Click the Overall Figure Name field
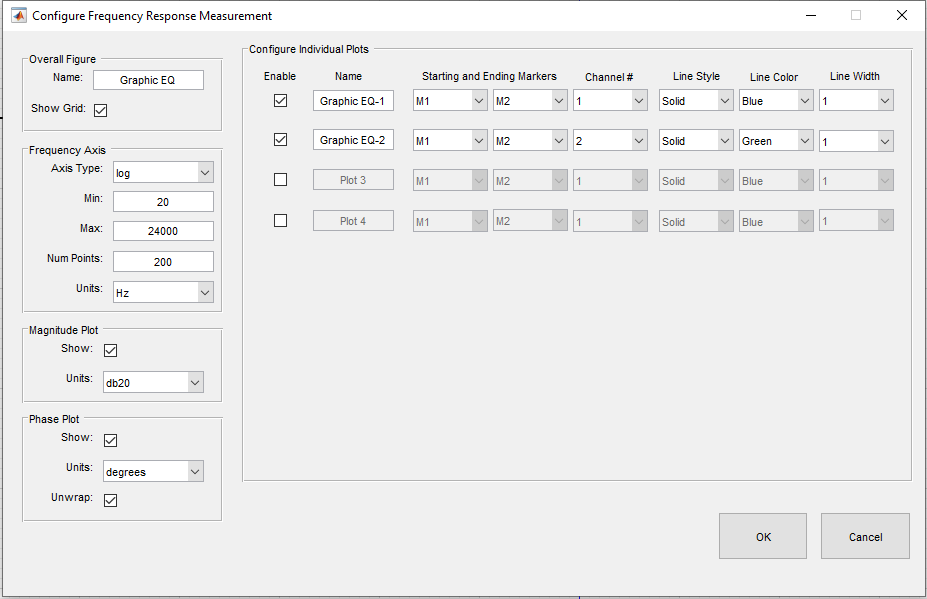This screenshot has height=599, width=927. 148,80
